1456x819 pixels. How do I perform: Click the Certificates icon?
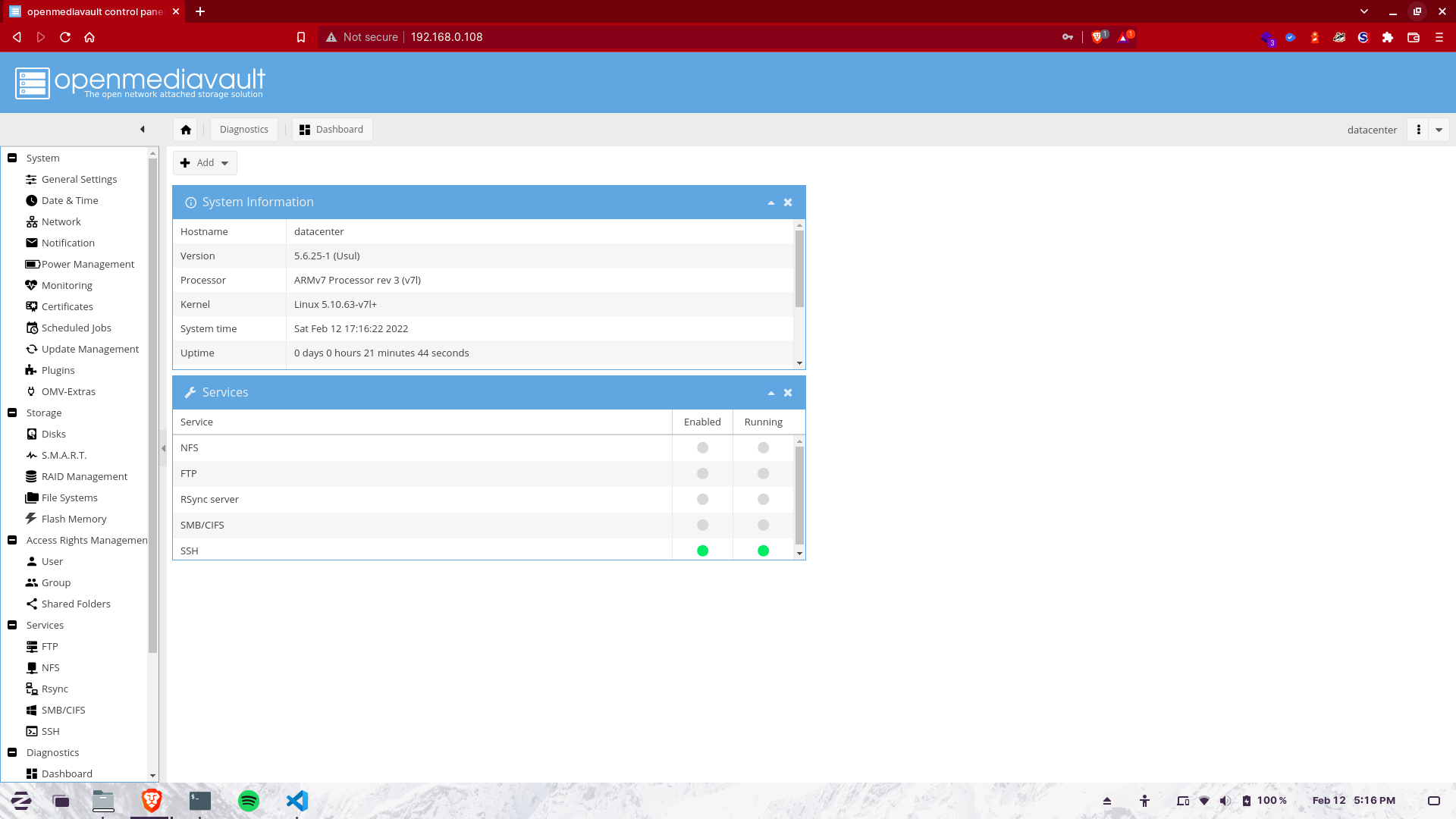point(32,306)
